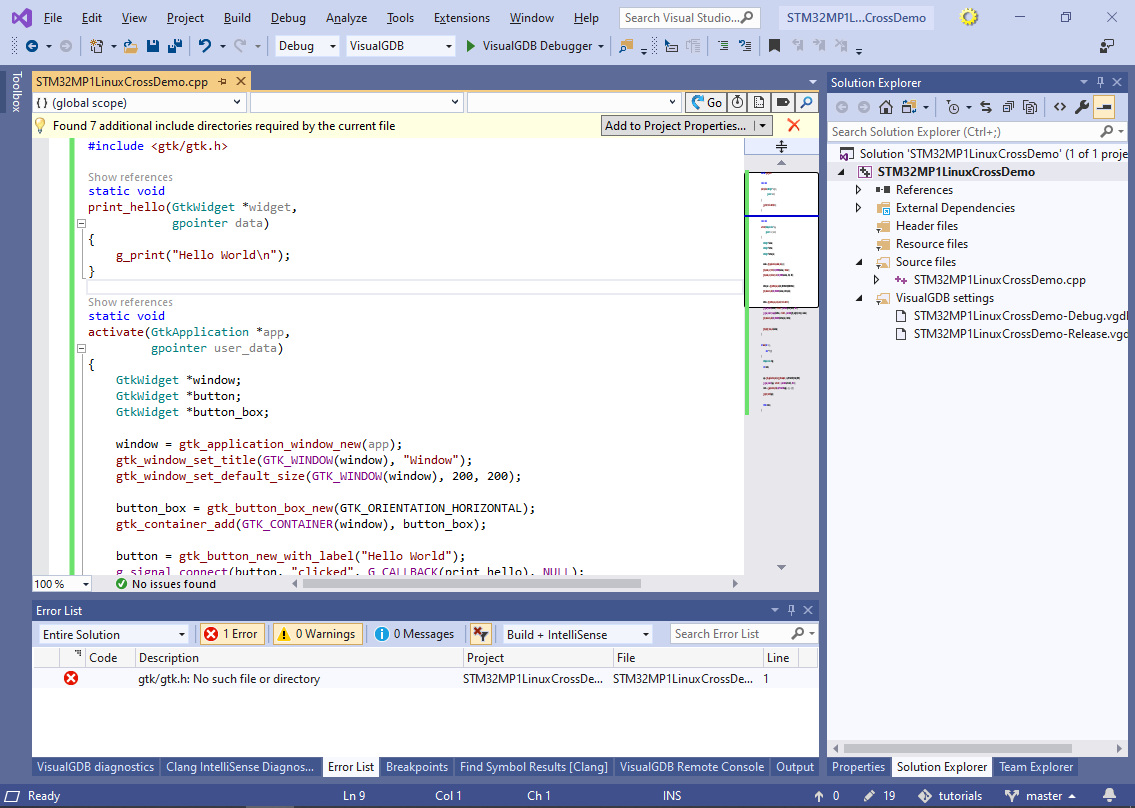Open dropdown arrow beside Add to Project Properties
This screenshot has height=808, width=1135.
(x=762, y=125)
